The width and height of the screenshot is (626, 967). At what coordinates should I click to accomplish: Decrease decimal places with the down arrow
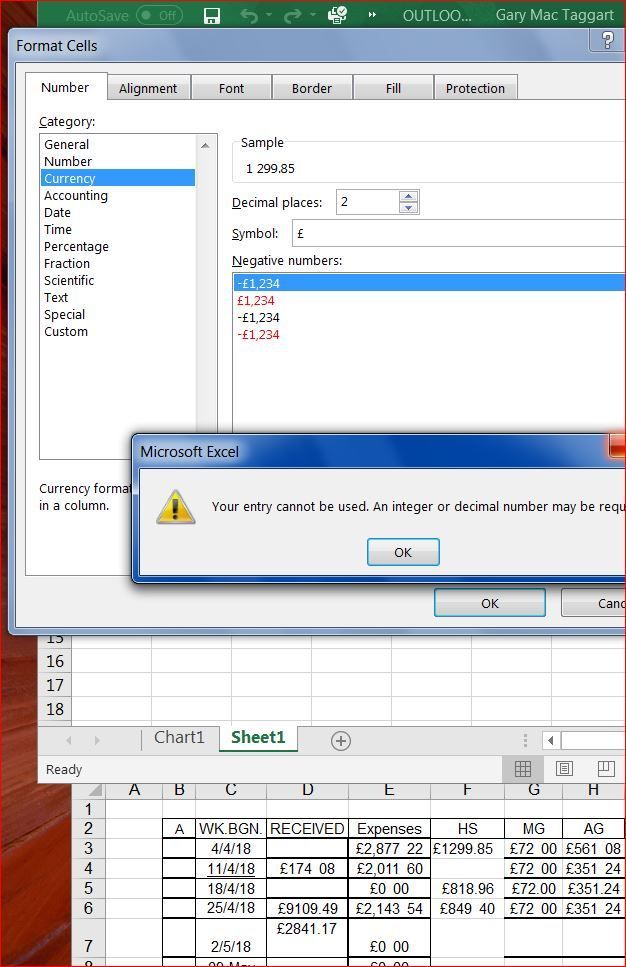tap(408, 208)
